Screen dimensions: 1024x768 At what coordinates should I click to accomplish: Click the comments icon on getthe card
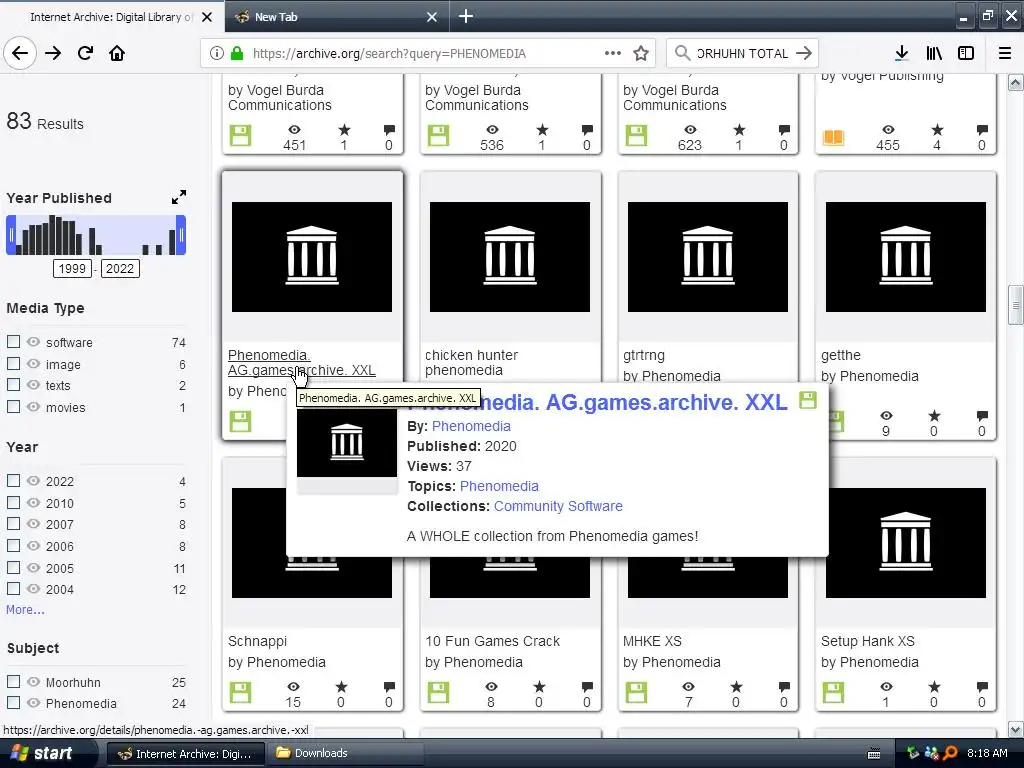point(982,415)
